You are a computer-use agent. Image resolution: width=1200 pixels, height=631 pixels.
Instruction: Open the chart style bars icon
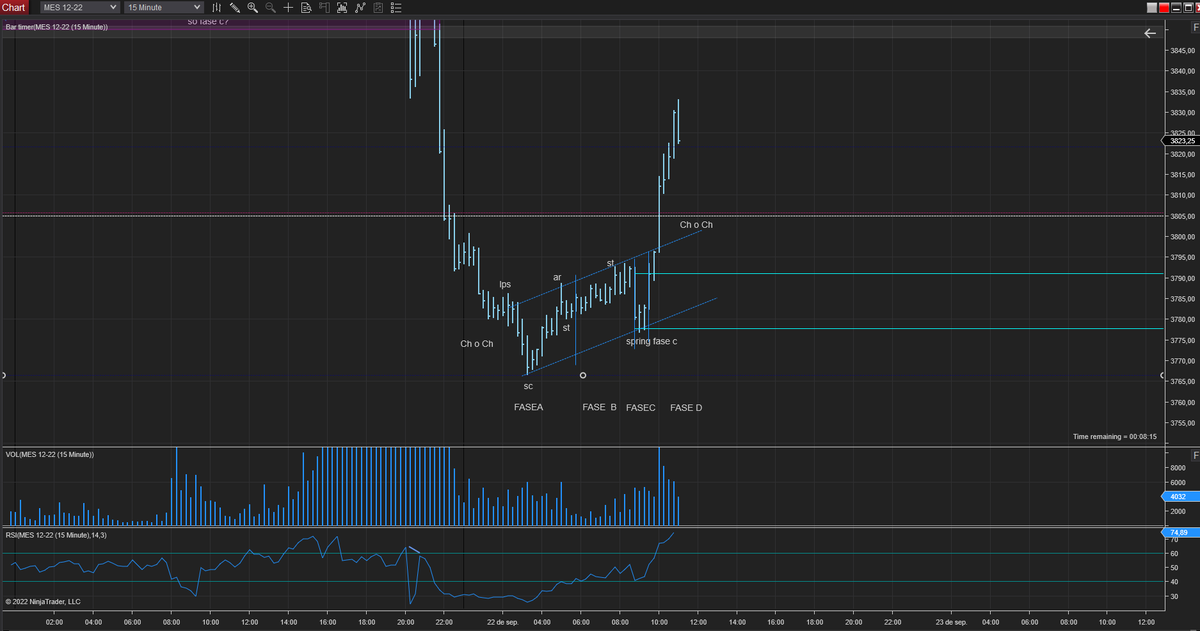pyautogui.click(x=217, y=7)
